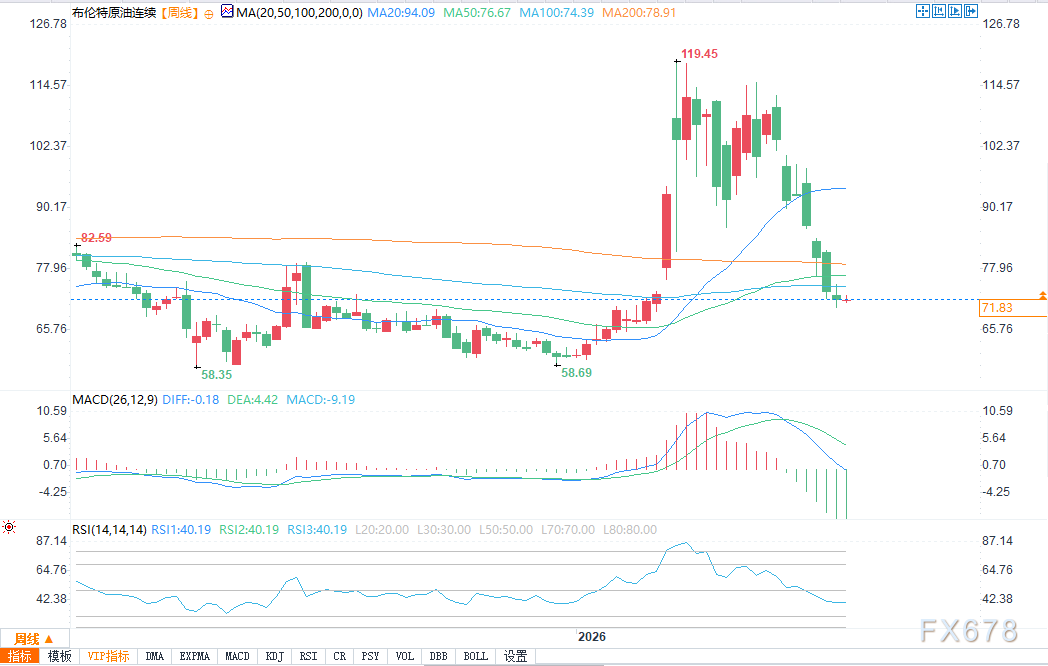Click the 71.83 current price label
This screenshot has width=1048, height=666.
point(997,308)
